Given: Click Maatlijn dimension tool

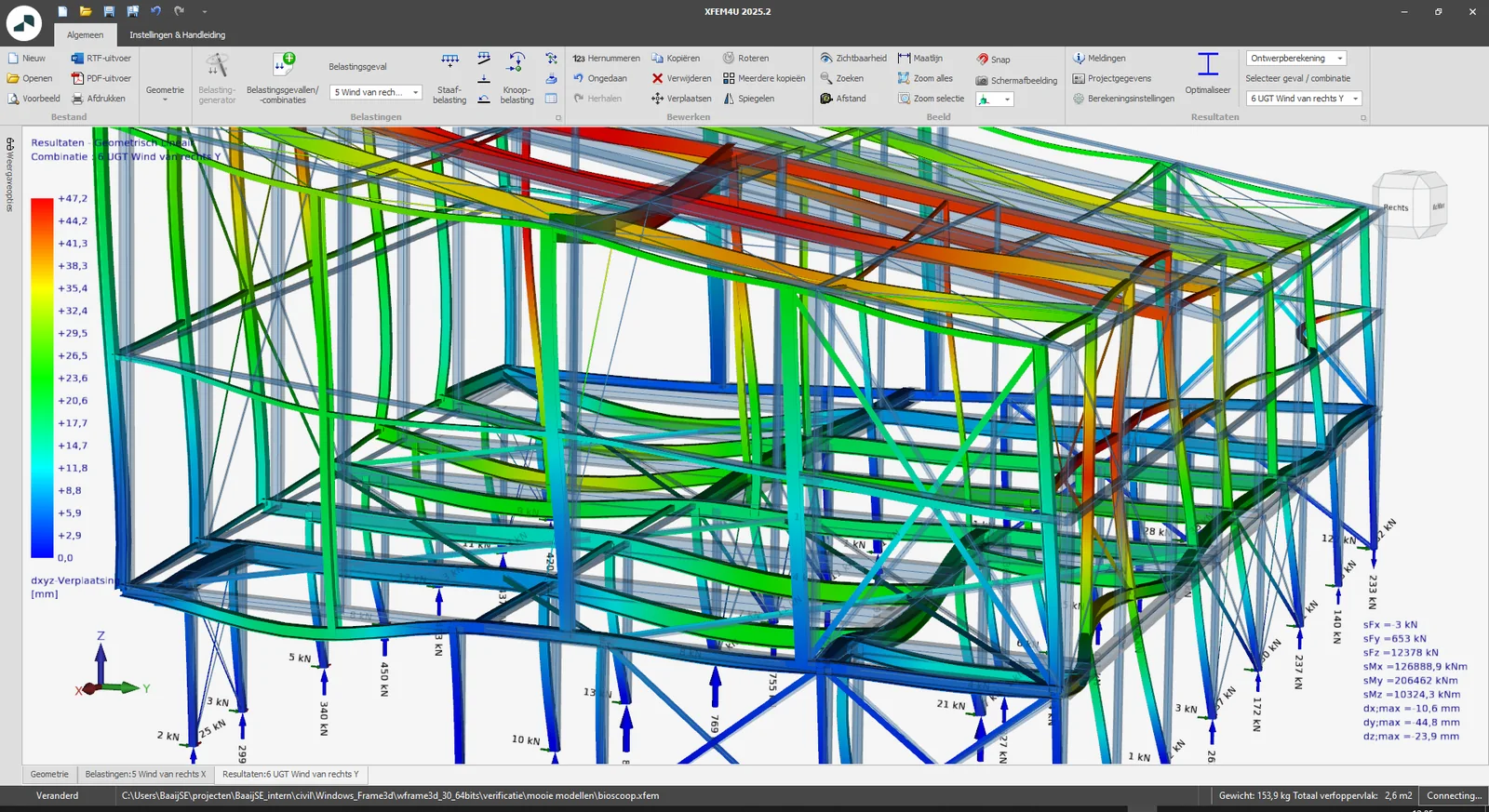Looking at the screenshot, I should (x=919, y=58).
